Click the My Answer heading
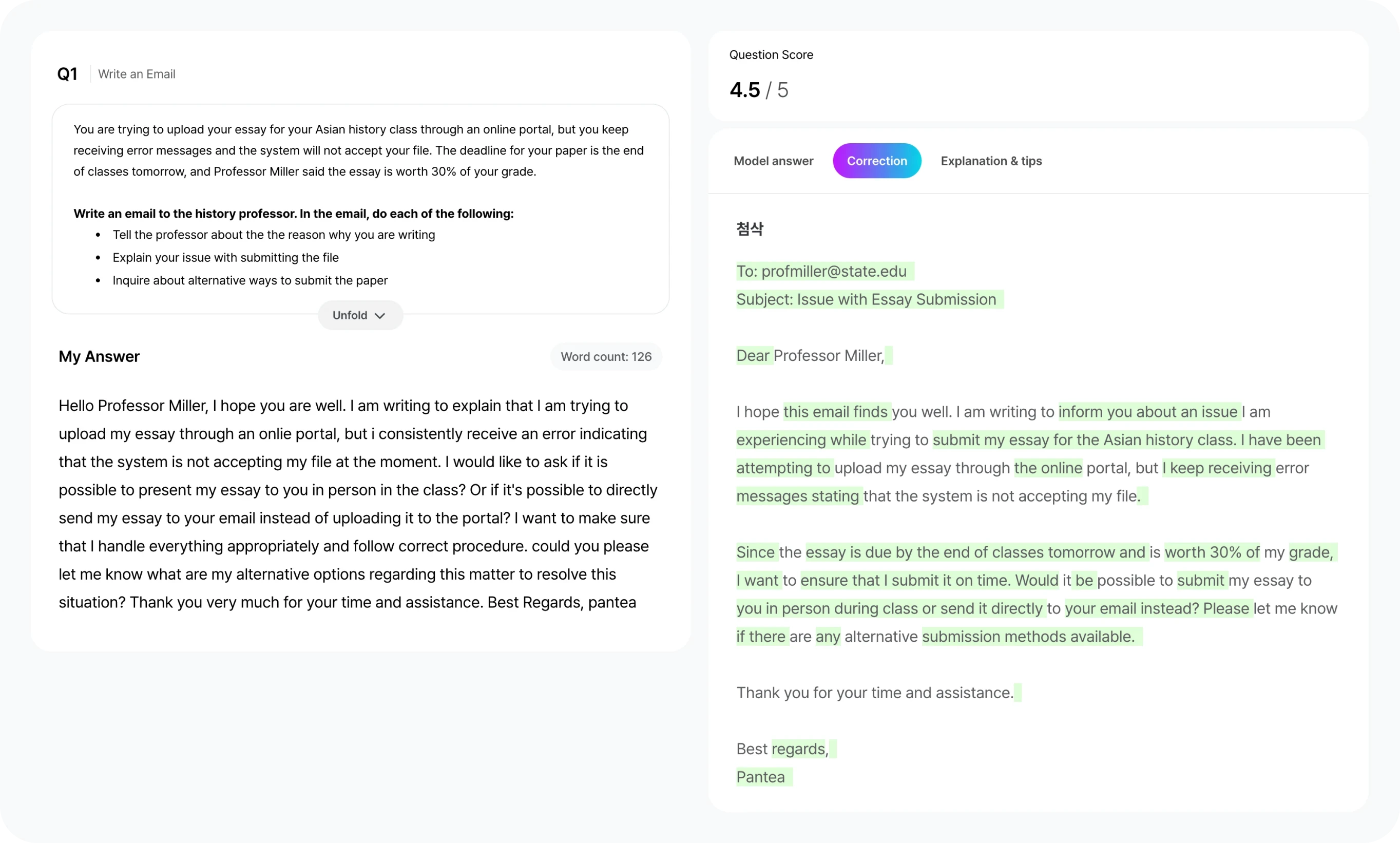Viewport: 1400px width, 843px height. coord(99,356)
